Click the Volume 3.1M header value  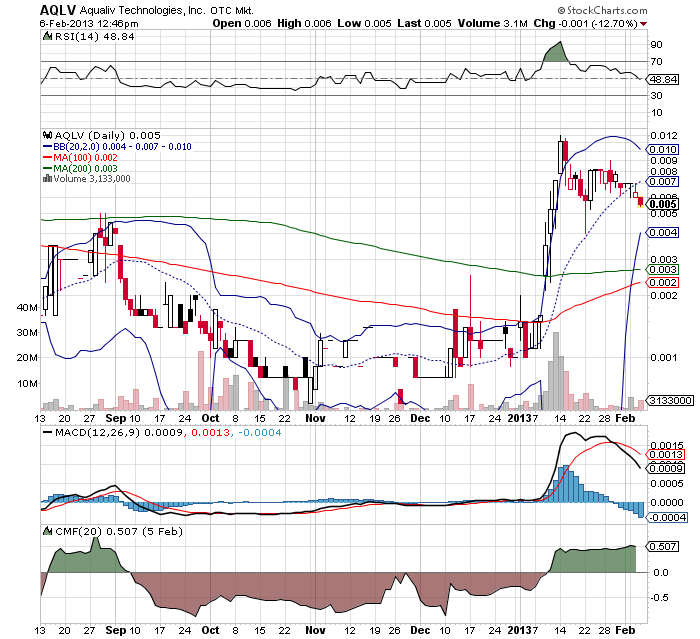(492, 23)
